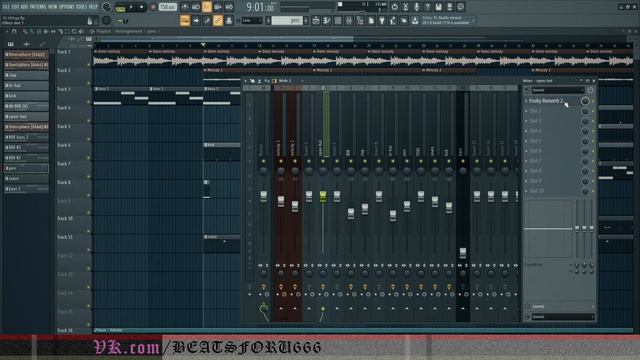Screen dimensions: 640x360
Task: Click the microphone recording icon at top
Action: (416, 7)
